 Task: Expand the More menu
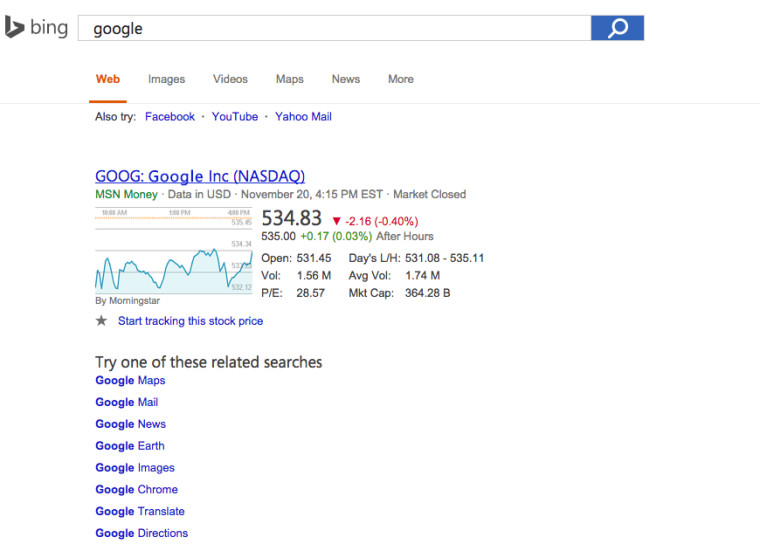[400, 79]
